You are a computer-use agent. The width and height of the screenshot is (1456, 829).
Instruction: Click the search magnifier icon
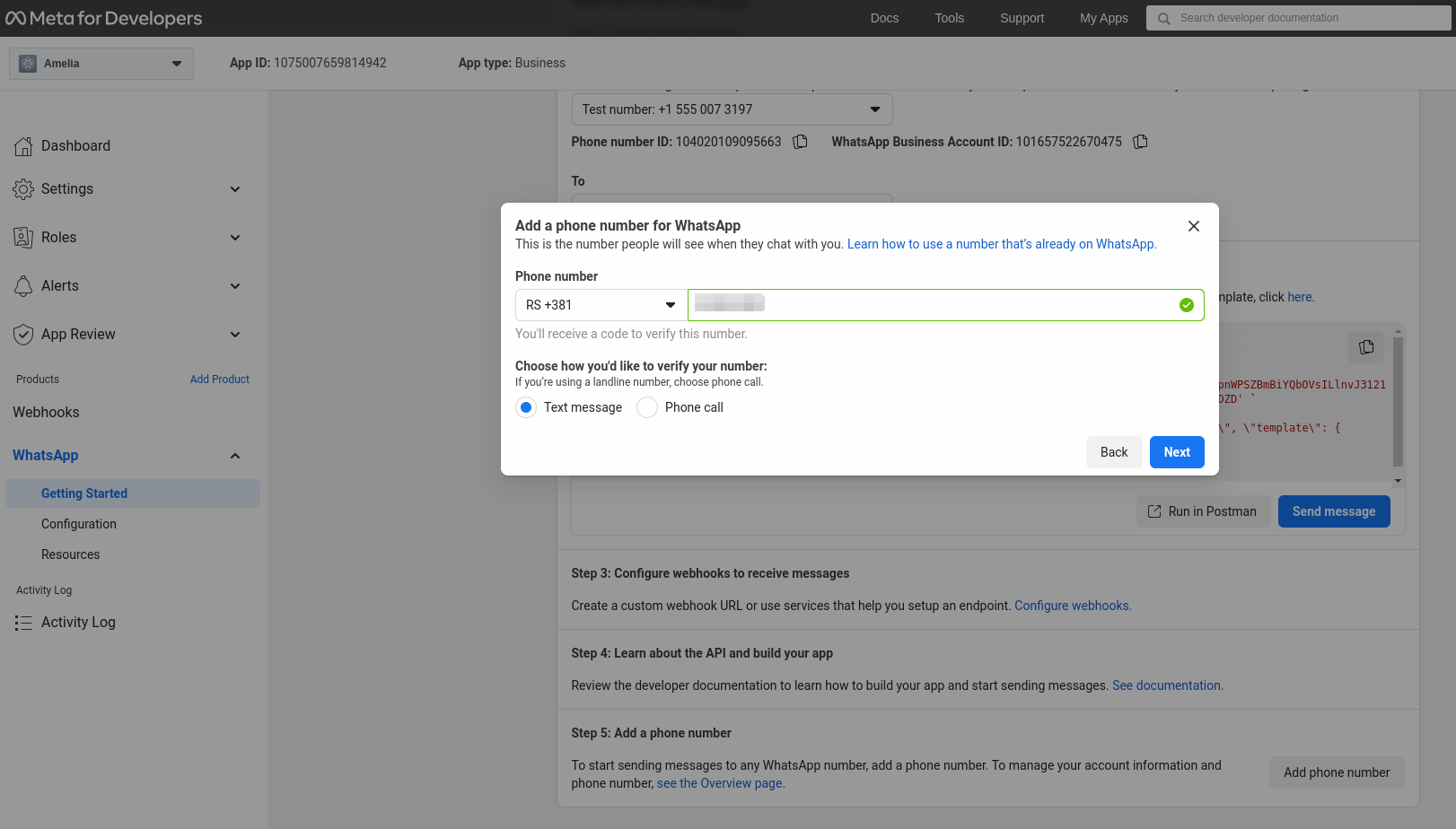(x=1164, y=18)
